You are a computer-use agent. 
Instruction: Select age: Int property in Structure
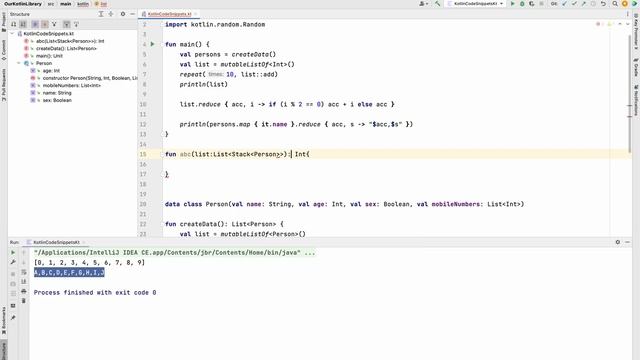click(x=51, y=71)
